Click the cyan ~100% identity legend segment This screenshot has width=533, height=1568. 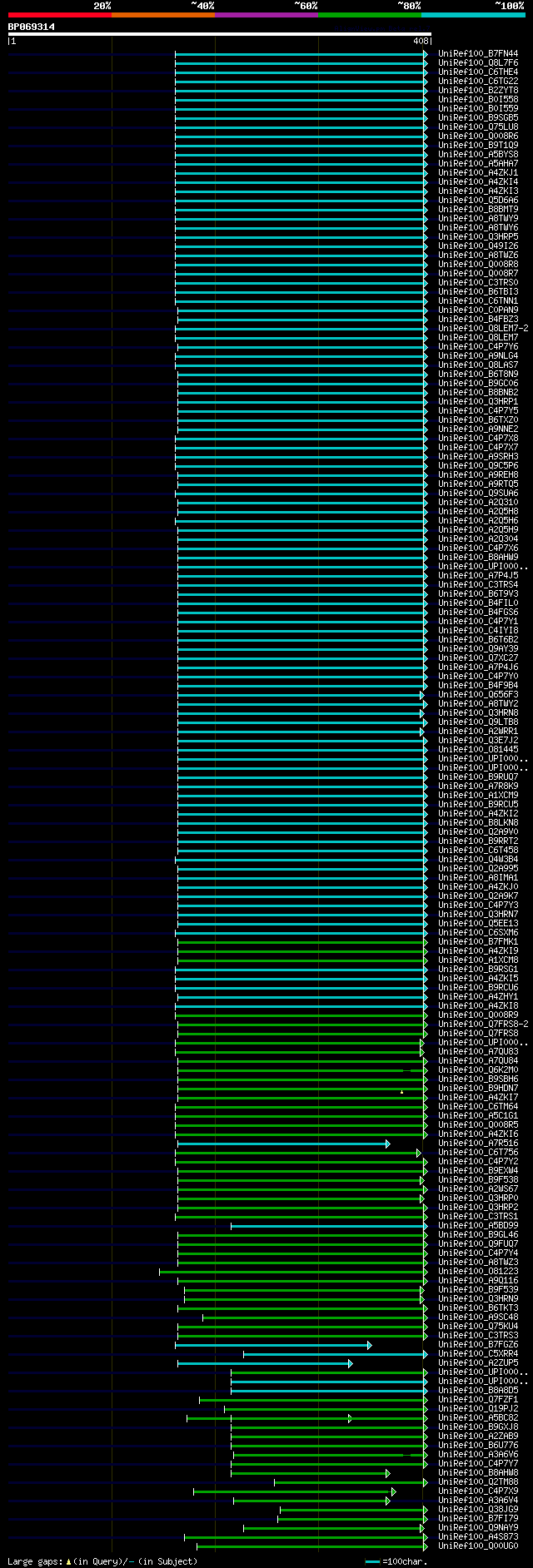pos(473,15)
